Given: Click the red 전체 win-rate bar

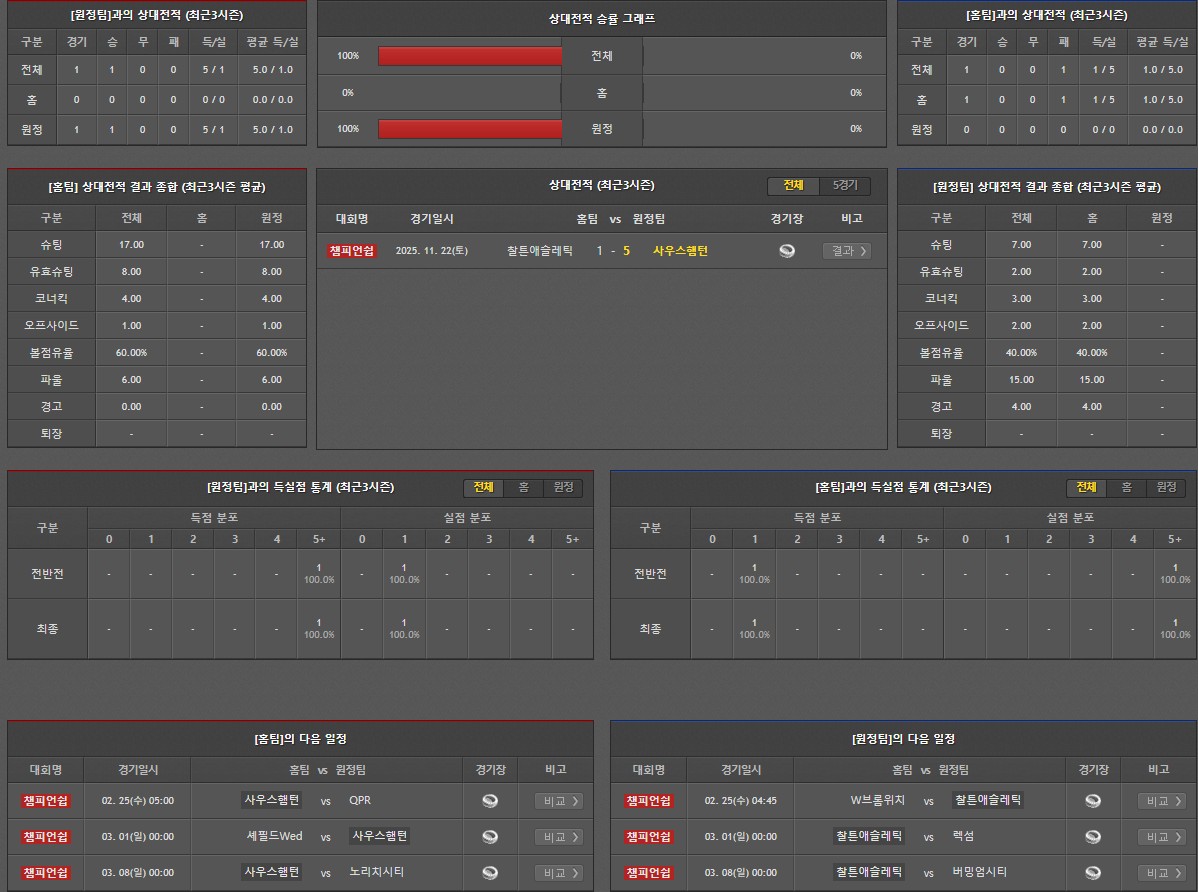Looking at the screenshot, I should (470, 56).
